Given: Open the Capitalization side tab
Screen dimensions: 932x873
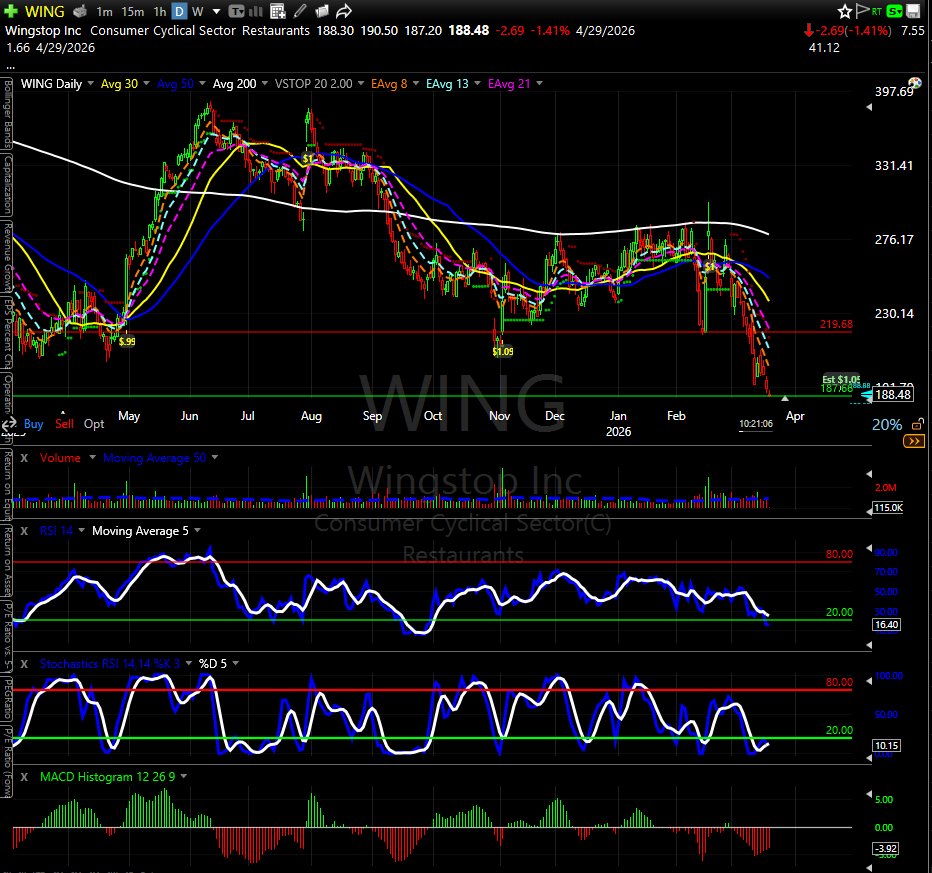Looking at the screenshot, I should click(7, 185).
